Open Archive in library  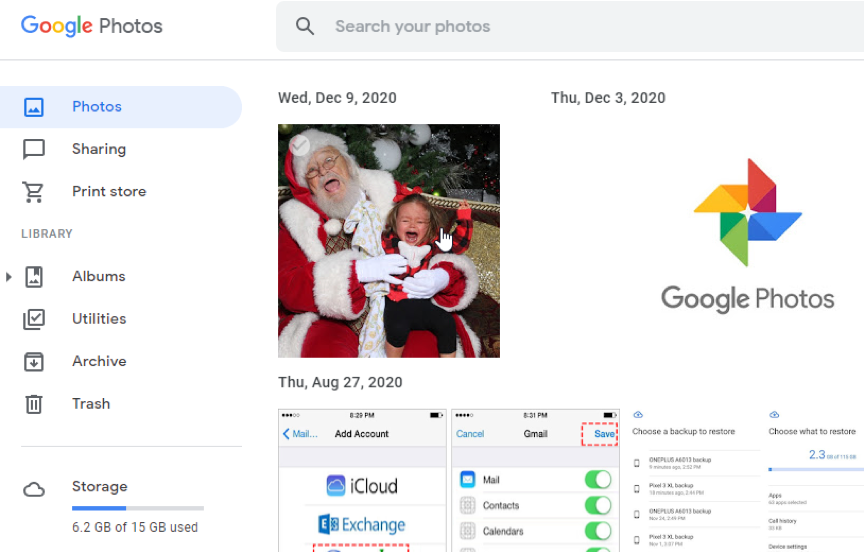[99, 361]
